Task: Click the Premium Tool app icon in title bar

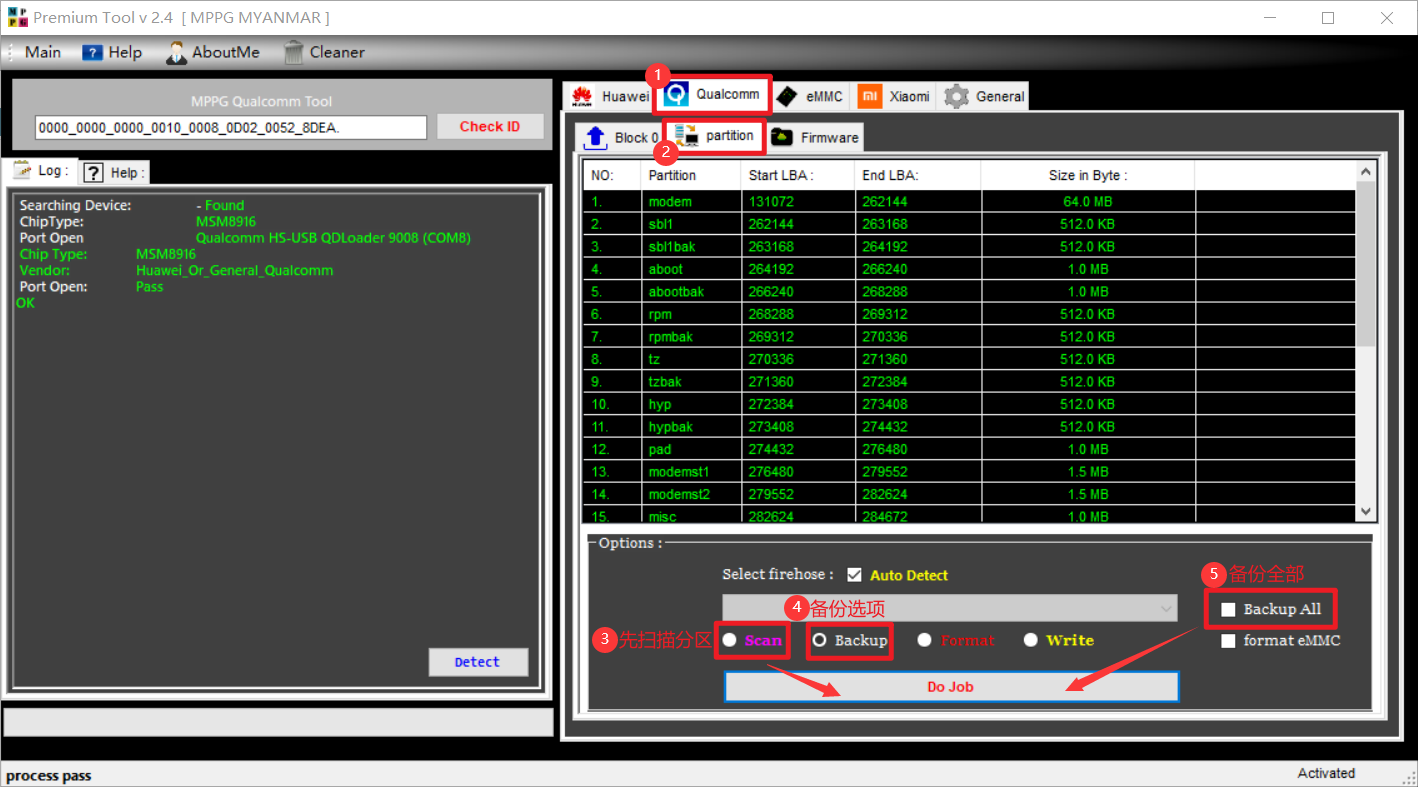Action: pos(17,18)
